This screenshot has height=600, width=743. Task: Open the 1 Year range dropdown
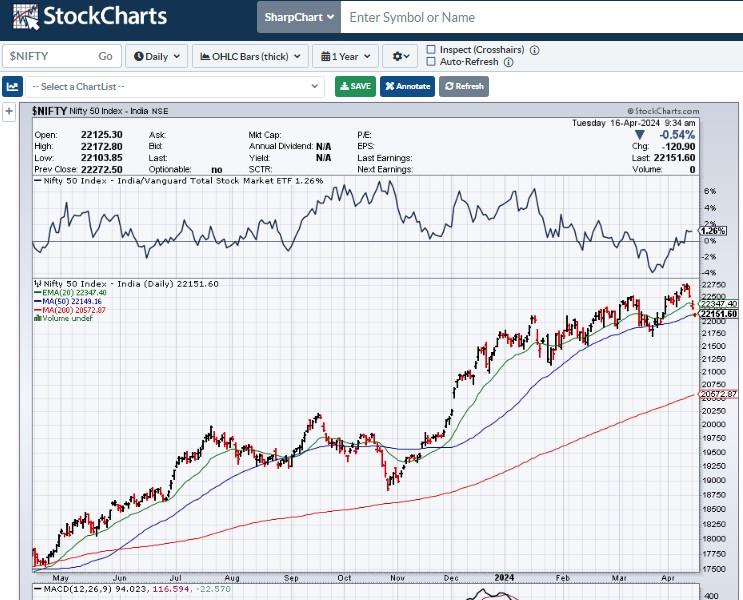click(345, 56)
